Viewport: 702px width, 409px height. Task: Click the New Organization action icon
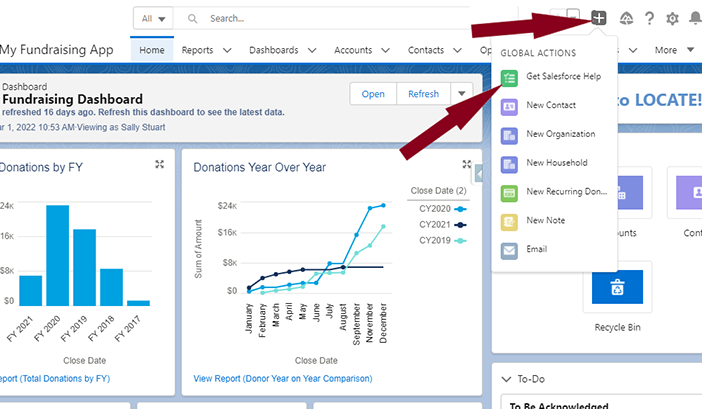tap(509, 136)
